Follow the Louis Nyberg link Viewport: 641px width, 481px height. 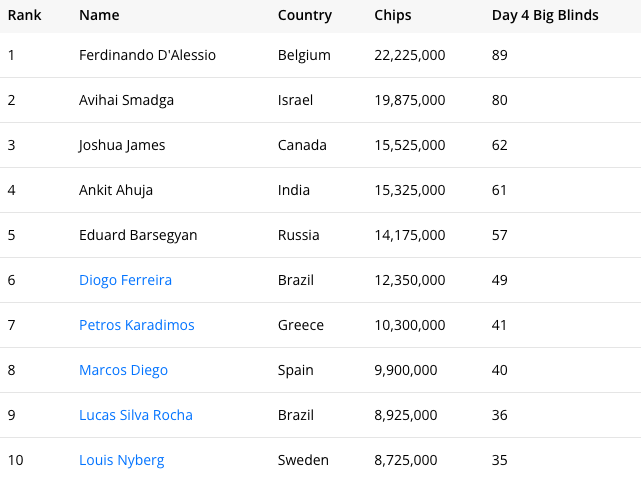point(121,460)
